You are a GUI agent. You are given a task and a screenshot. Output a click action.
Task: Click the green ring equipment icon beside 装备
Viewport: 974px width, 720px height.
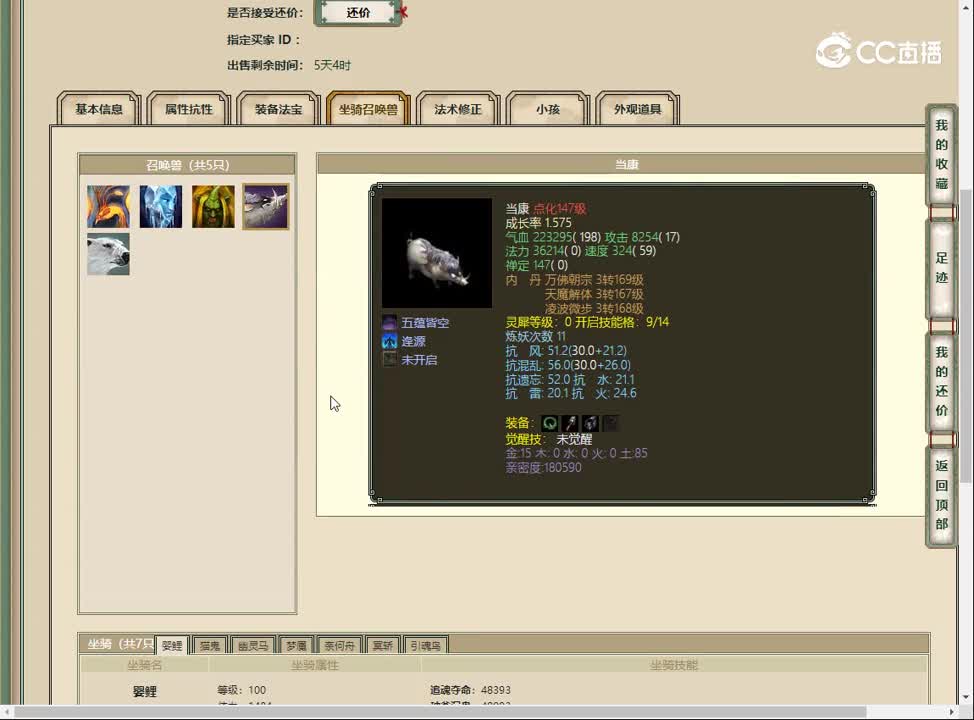[x=548, y=423]
